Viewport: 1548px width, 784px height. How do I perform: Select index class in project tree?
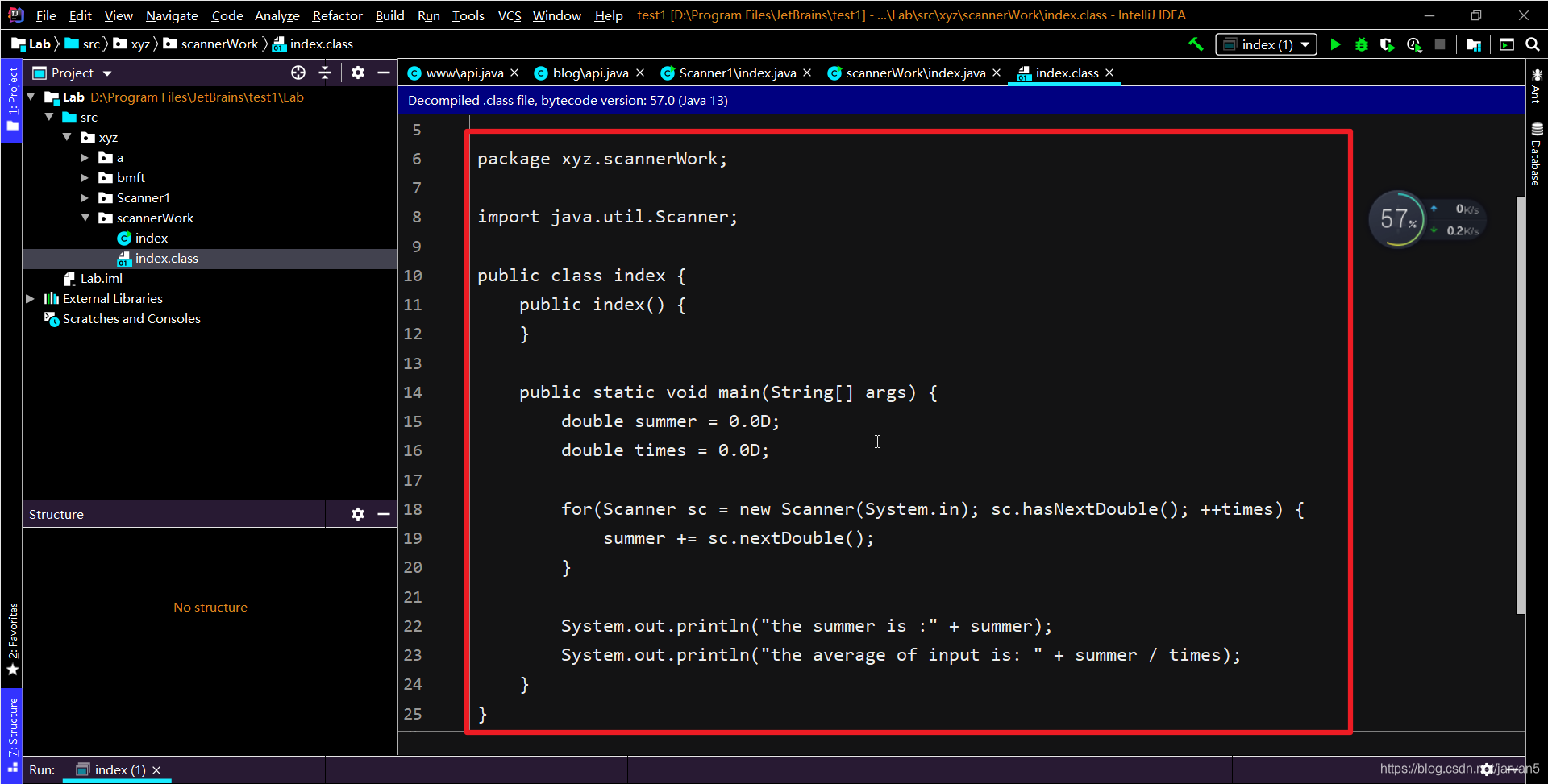(152, 238)
